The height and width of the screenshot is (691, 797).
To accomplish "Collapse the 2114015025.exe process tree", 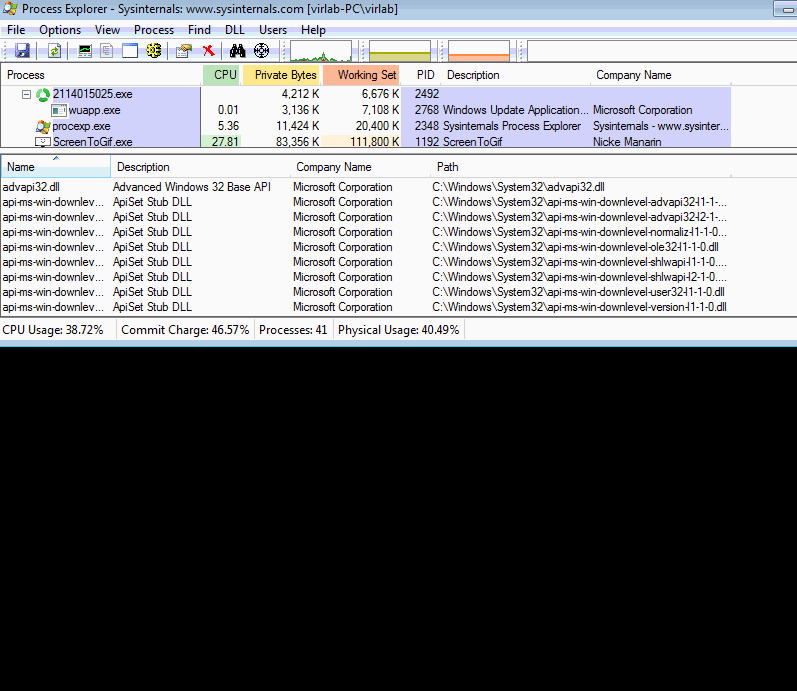I will [x=26, y=94].
